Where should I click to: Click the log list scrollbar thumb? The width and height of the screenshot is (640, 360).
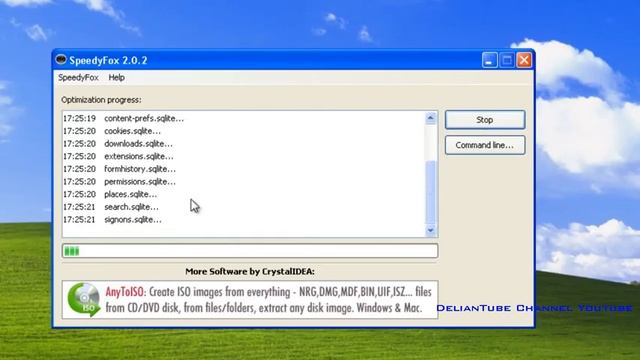point(430,192)
